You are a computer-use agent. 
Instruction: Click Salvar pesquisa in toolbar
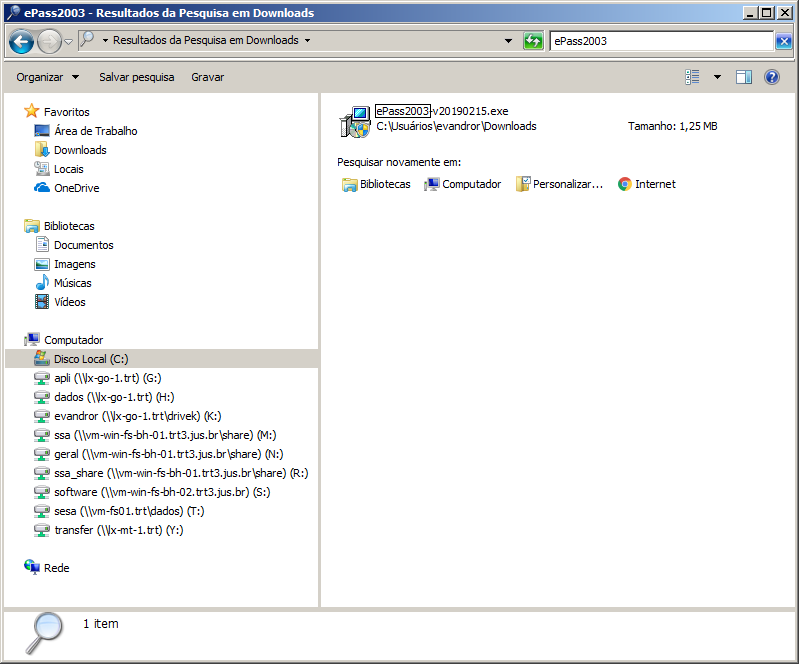pyautogui.click(x=137, y=77)
